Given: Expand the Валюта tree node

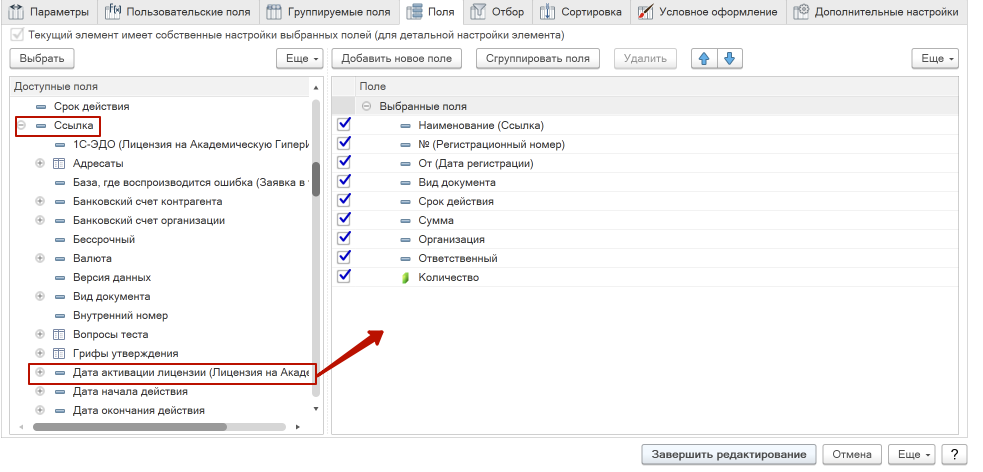Looking at the screenshot, I should click(x=40, y=258).
